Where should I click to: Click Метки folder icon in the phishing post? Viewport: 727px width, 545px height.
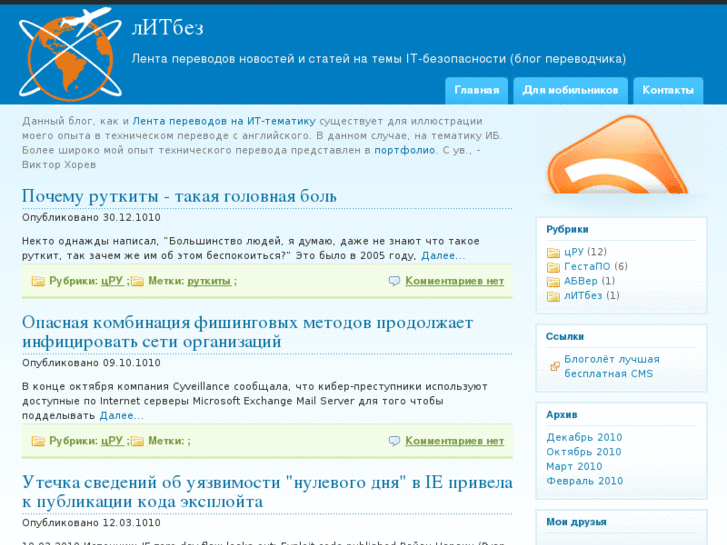coord(137,441)
